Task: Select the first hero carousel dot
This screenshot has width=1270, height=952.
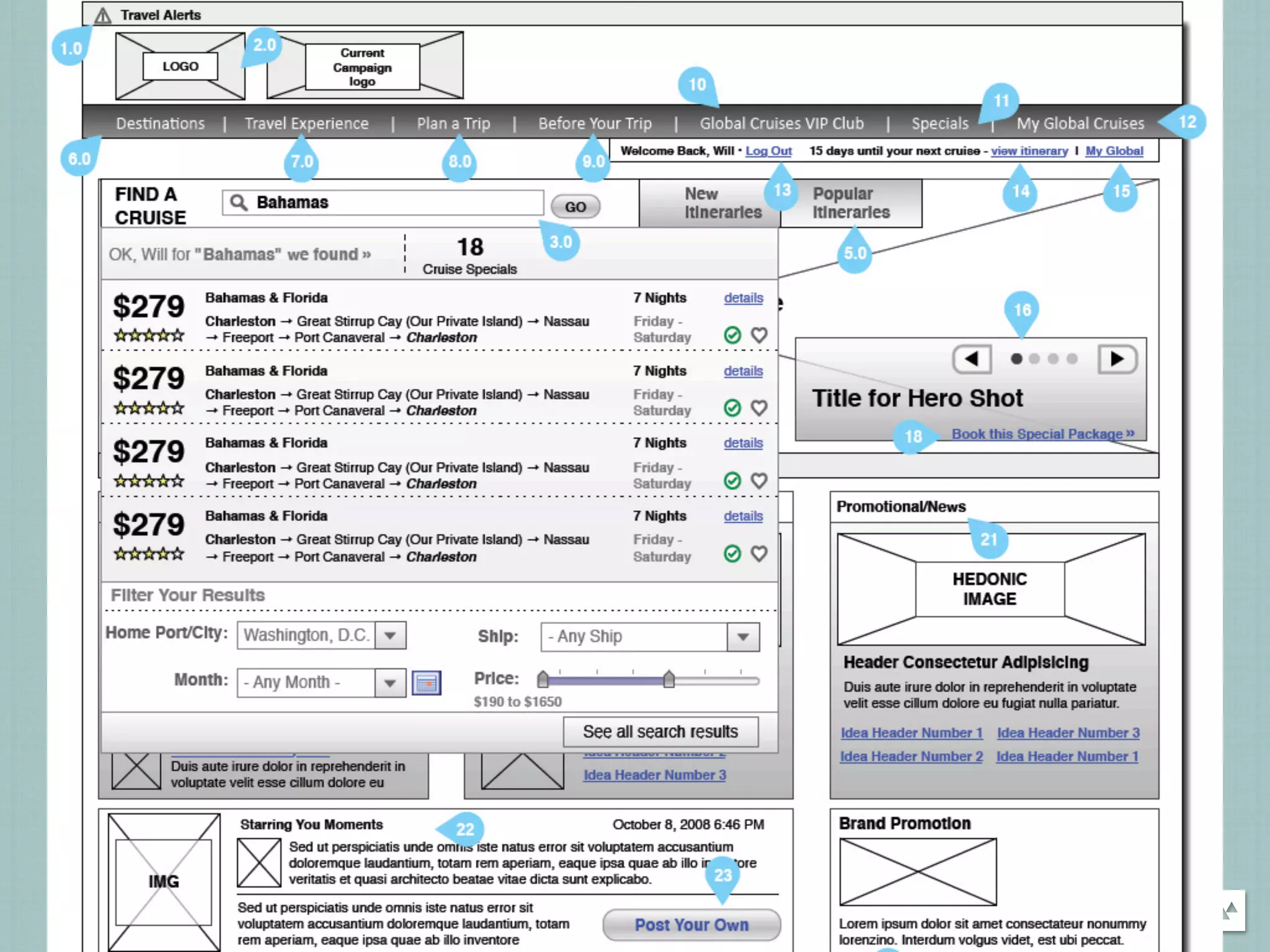Action: (x=1016, y=359)
